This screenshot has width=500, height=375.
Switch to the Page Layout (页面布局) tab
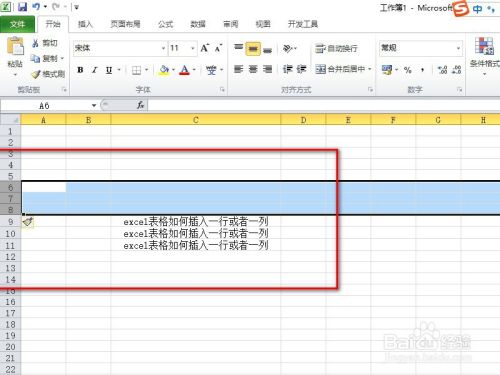[125, 24]
